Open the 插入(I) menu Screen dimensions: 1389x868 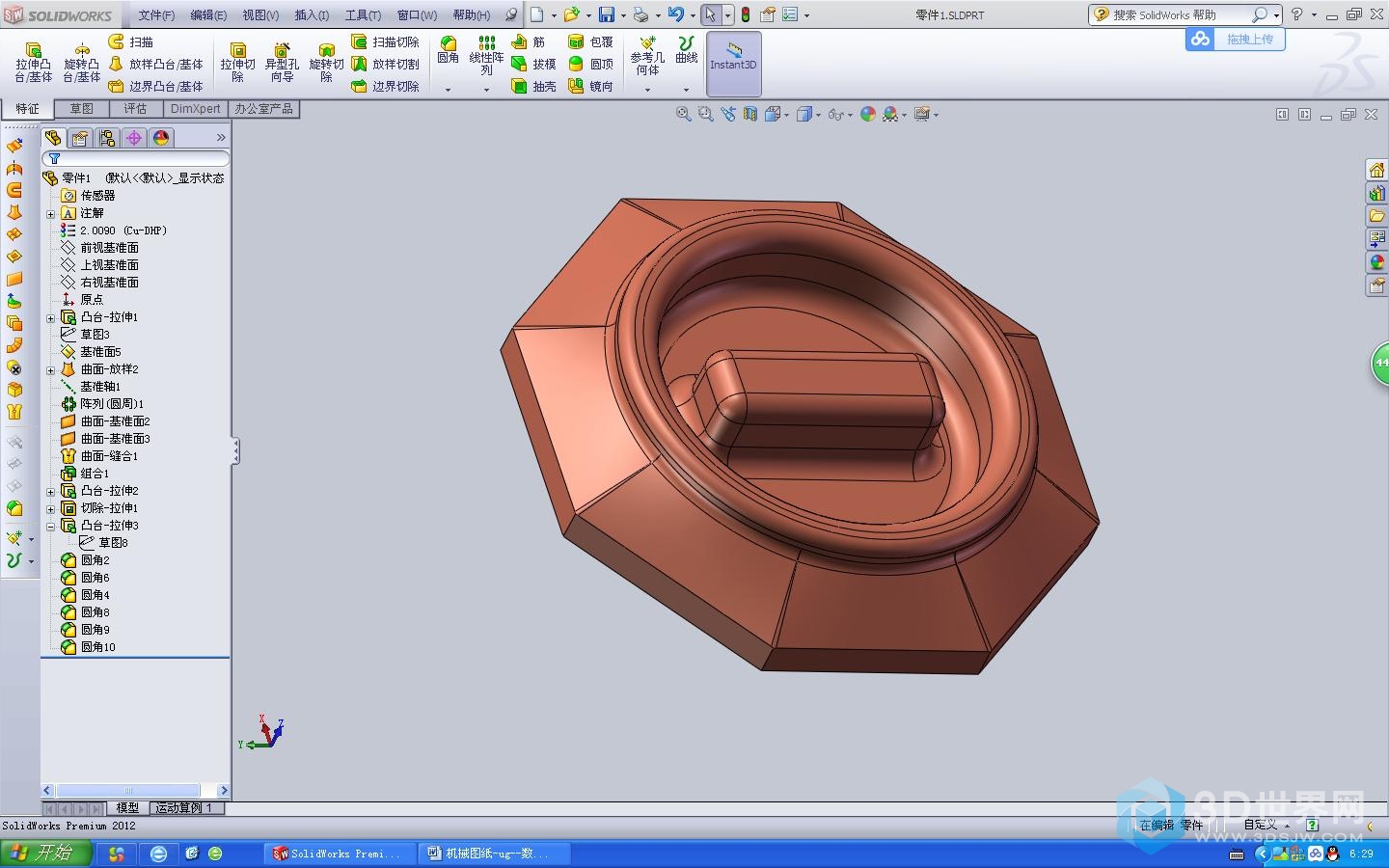(312, 14)
